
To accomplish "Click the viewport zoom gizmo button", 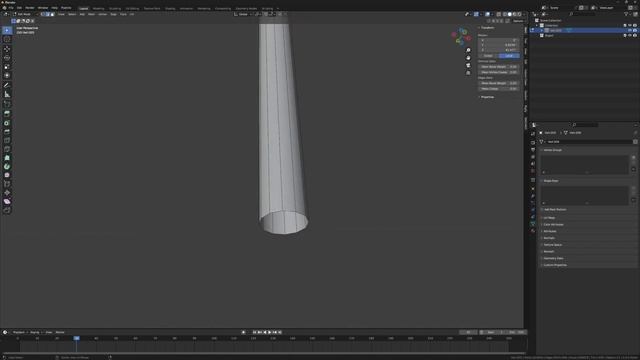I will coord(468,50).
